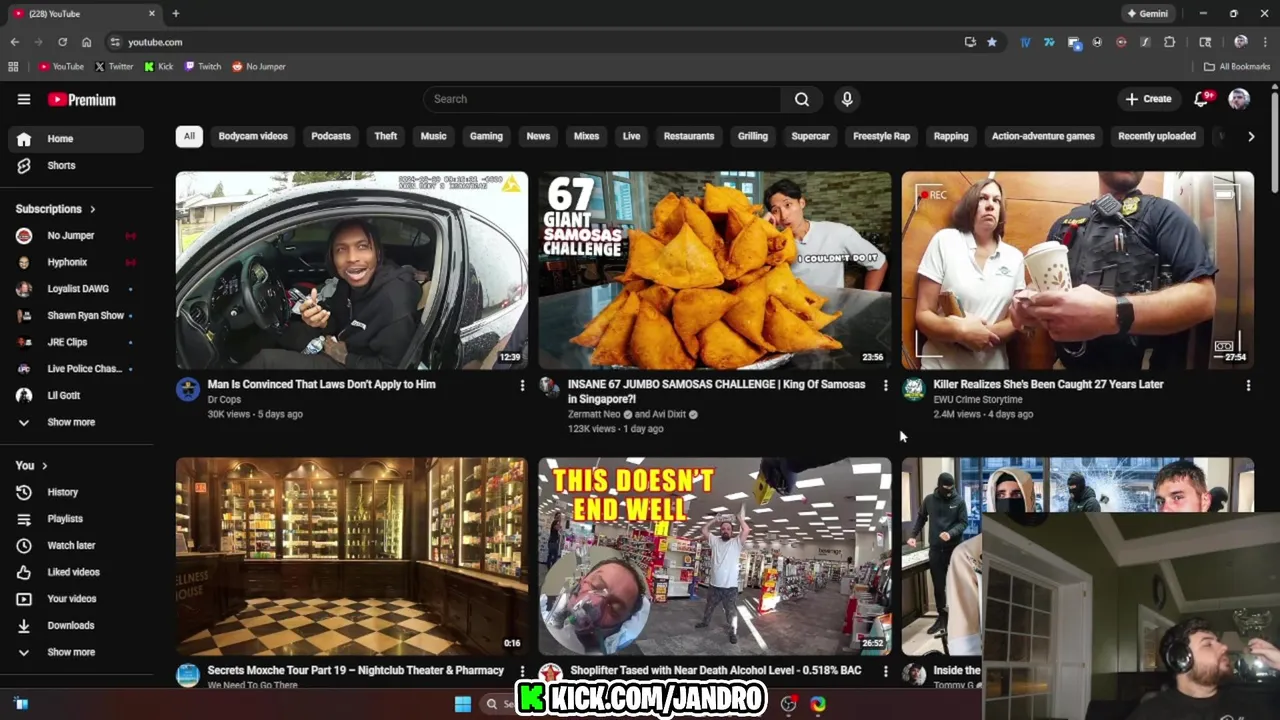The width and height of the screenshot is (1280, 720).
Task: Open the Kick bookmark
Action: [x=158, y=67]
